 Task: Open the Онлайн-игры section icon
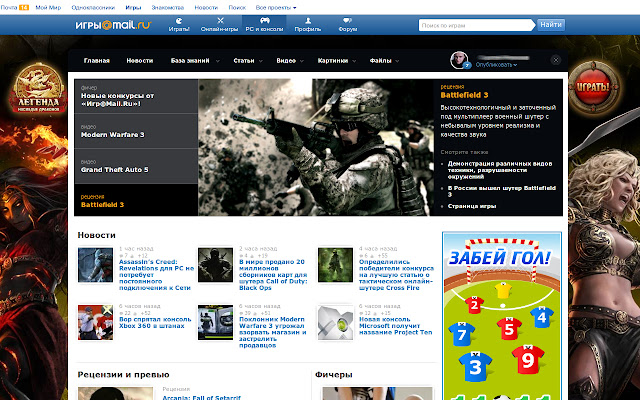[x=220, y=20]
